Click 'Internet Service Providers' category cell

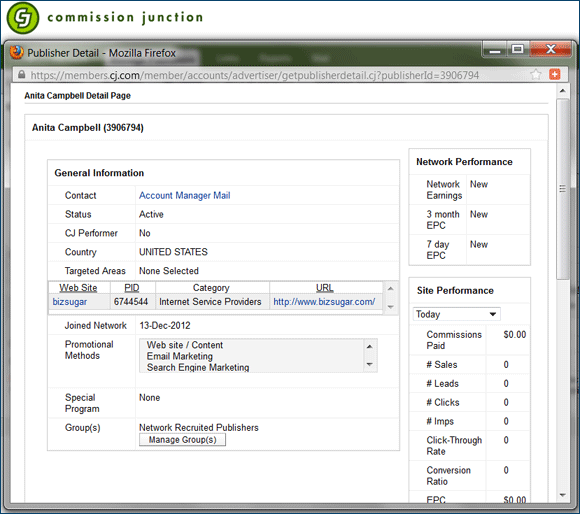pyautogui.click(x=210, y=302)
